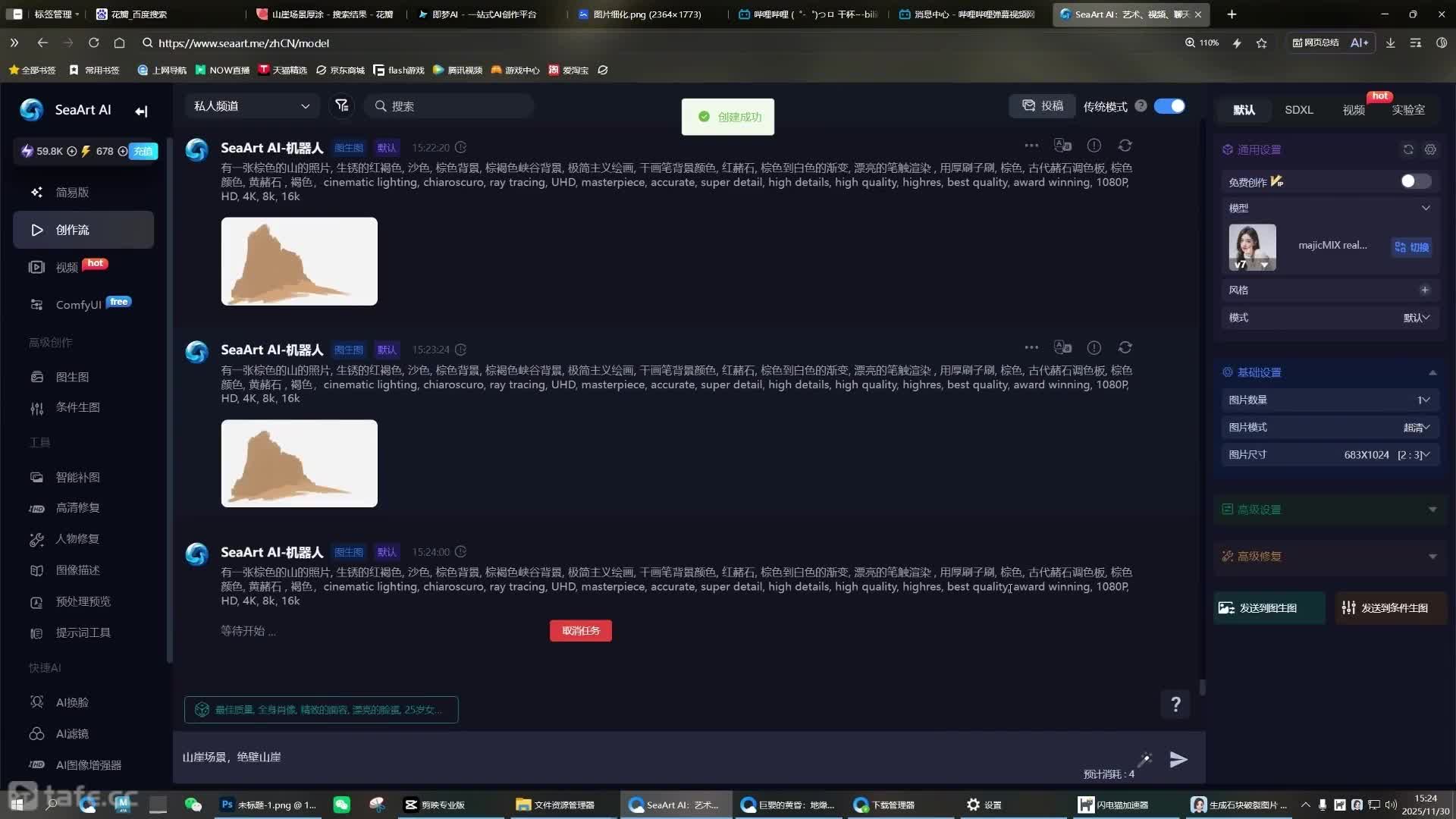
Task: Click the generated mountain image thumbnail
Action: pyautogui.click(x=299, y=261)
